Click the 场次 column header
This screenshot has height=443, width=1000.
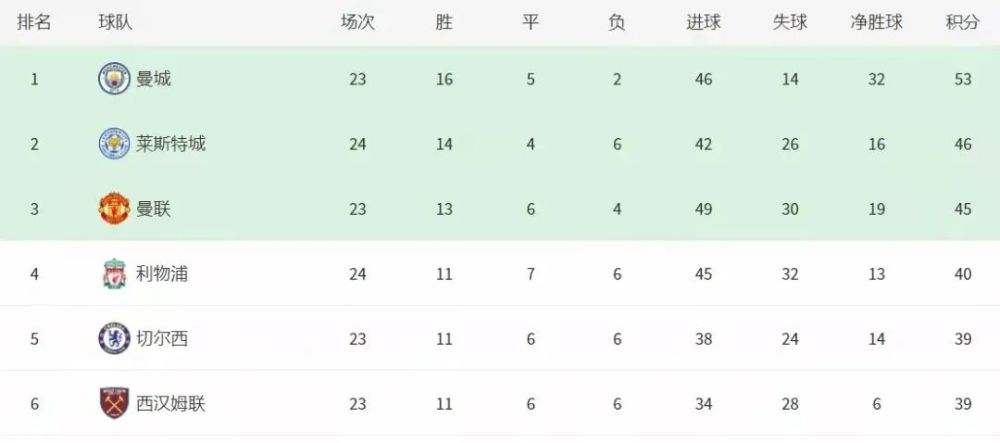(358, 23)
